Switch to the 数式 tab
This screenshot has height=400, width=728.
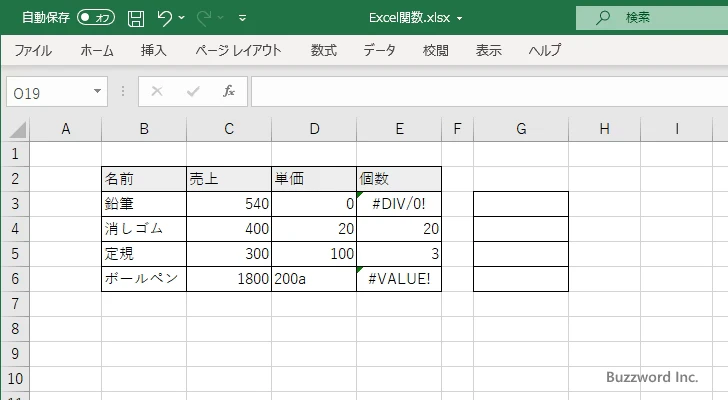324,50
